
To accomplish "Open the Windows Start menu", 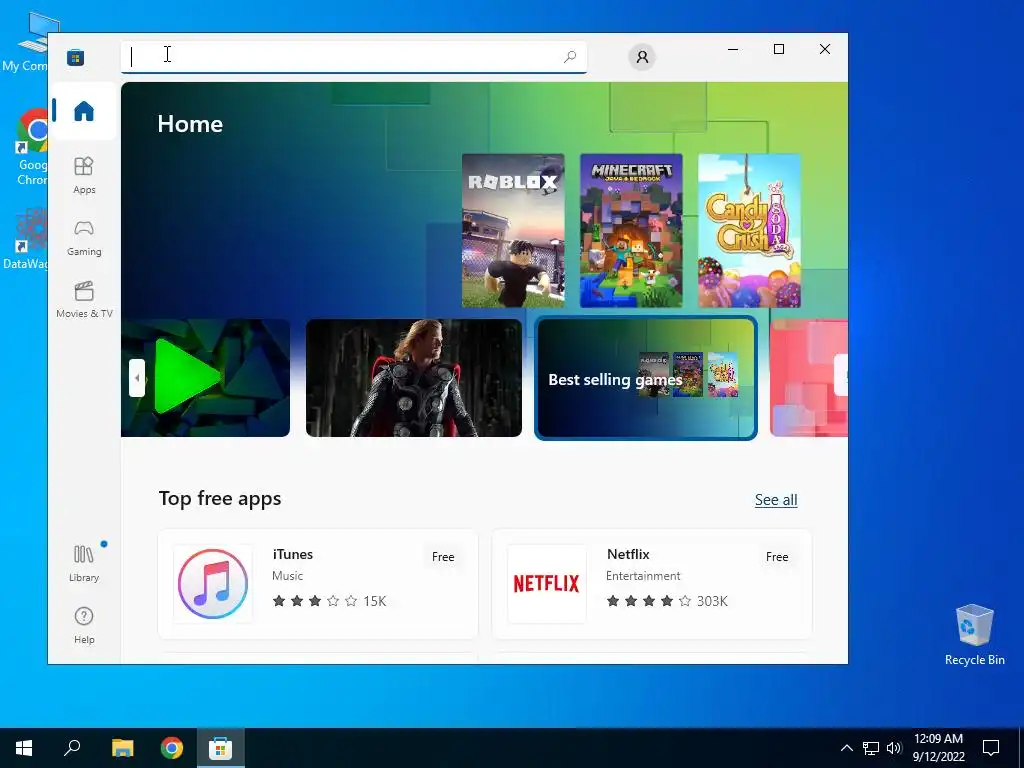I will (24, 748).
